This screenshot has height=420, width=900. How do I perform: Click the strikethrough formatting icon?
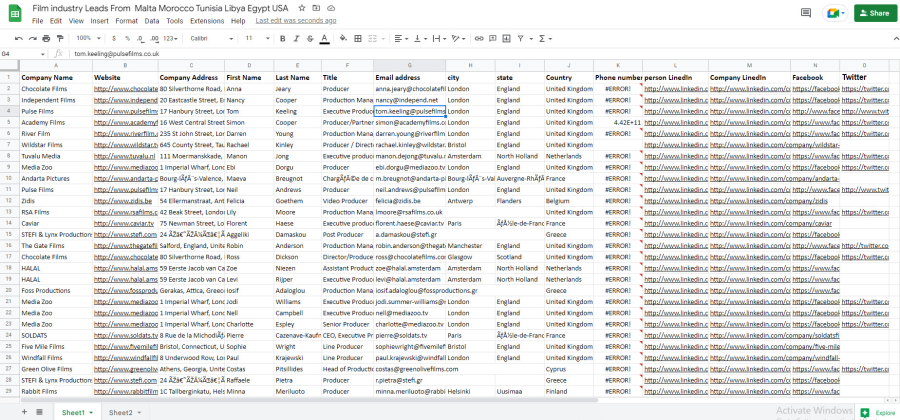311,38
